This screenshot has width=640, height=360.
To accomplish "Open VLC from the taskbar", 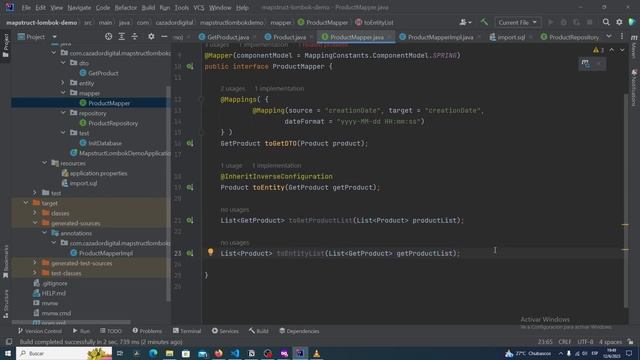I will coord(316,353).
